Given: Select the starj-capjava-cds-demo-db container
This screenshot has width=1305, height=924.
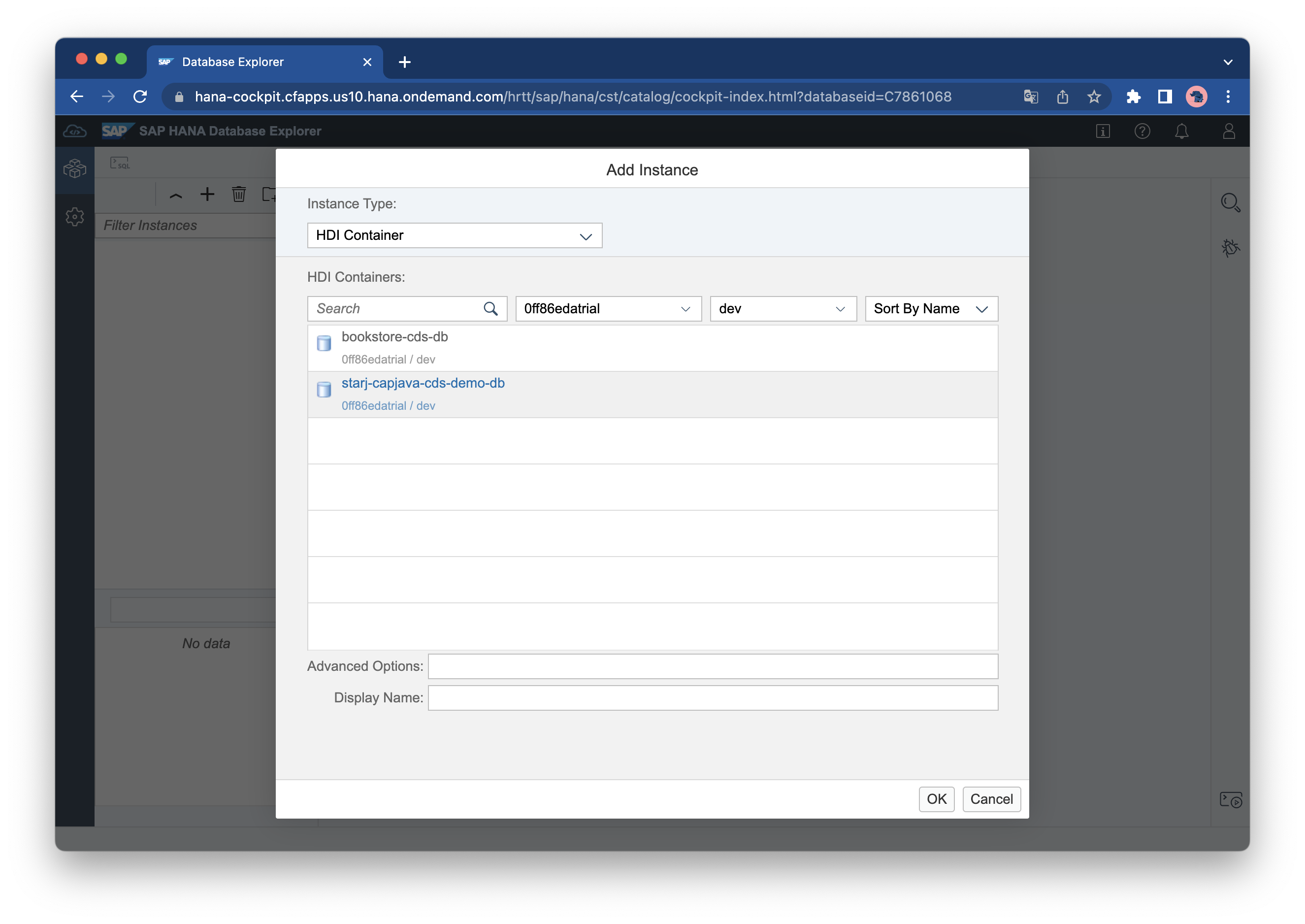Looking at the screenshot, I should tap(423, 394).
